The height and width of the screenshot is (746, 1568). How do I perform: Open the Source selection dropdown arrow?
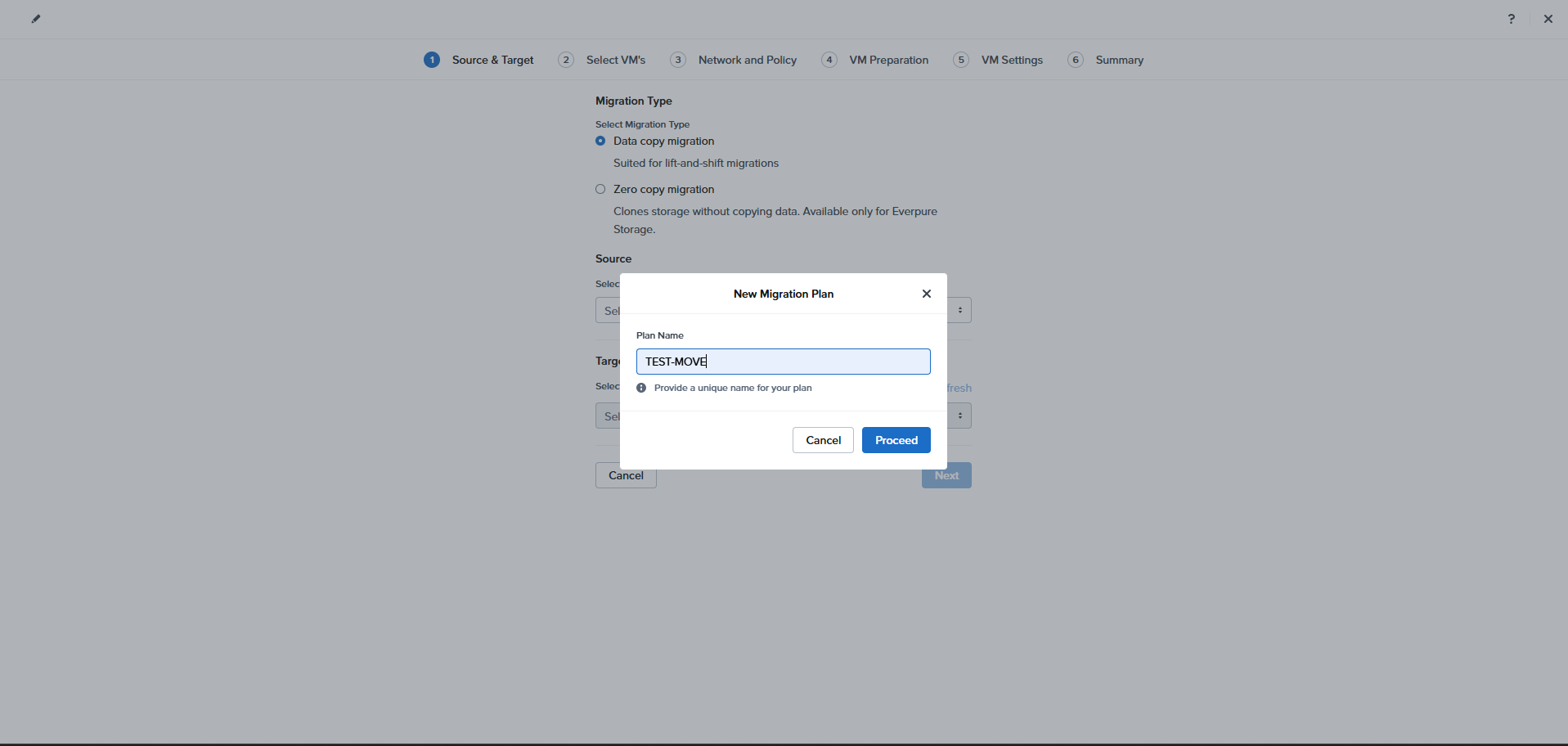tap(960, 310)
